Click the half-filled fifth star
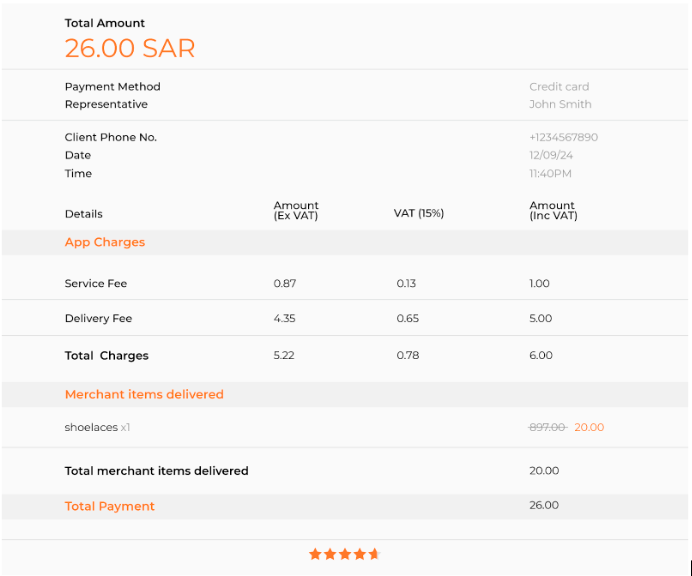 tap(374, 553)
